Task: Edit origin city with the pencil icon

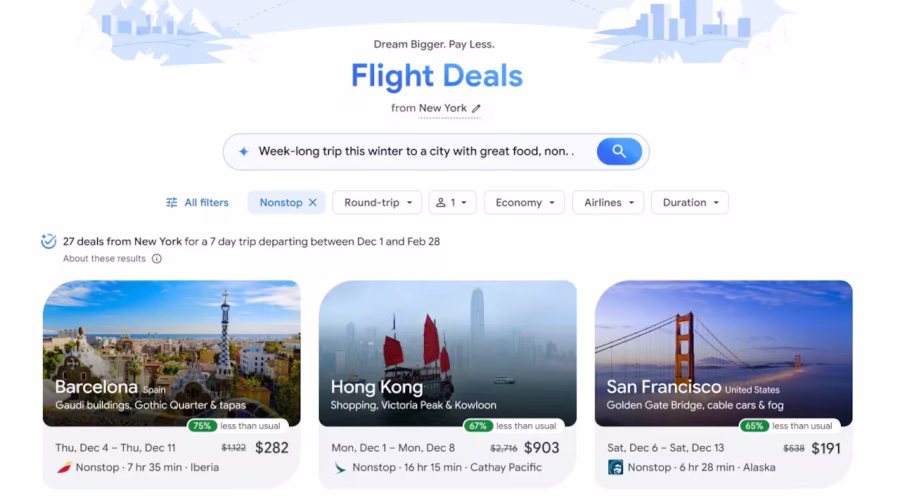Action: [476, 108]
